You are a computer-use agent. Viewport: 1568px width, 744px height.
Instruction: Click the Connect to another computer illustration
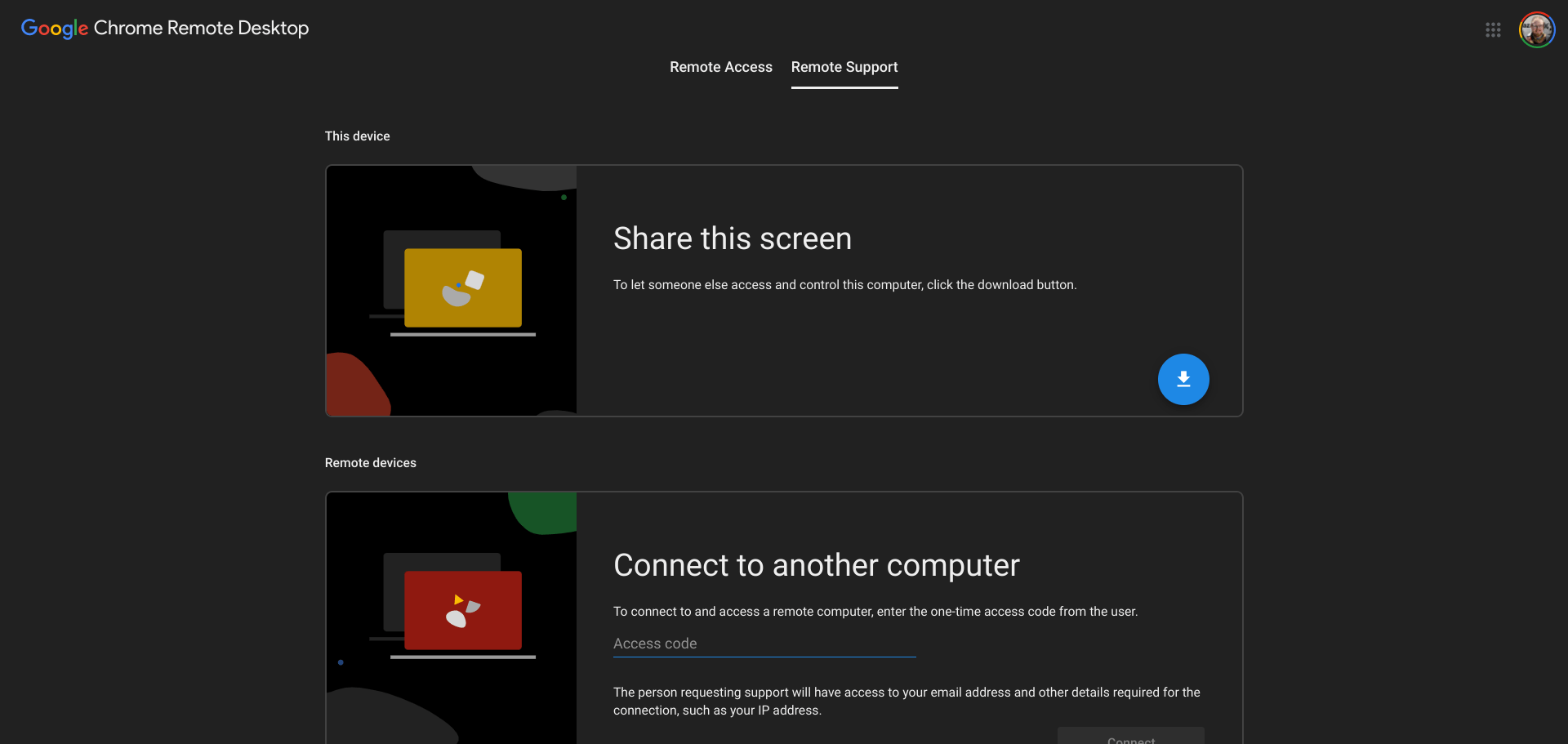click(x=451, y=617)
